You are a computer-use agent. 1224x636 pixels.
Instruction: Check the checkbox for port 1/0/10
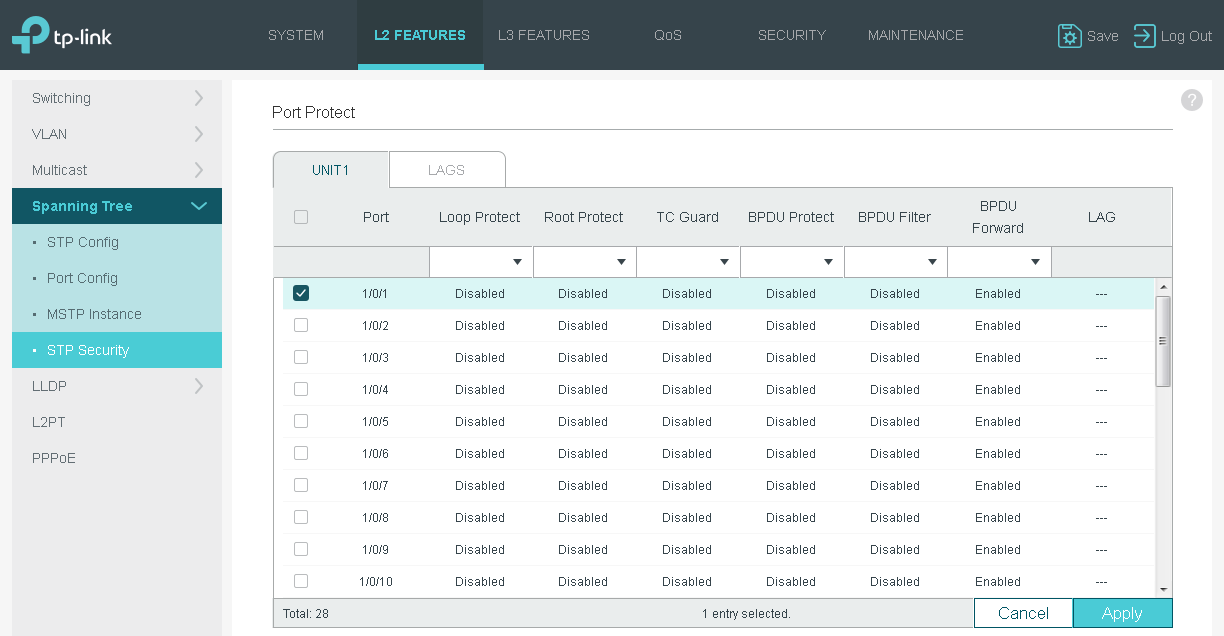tap(301, 581)
